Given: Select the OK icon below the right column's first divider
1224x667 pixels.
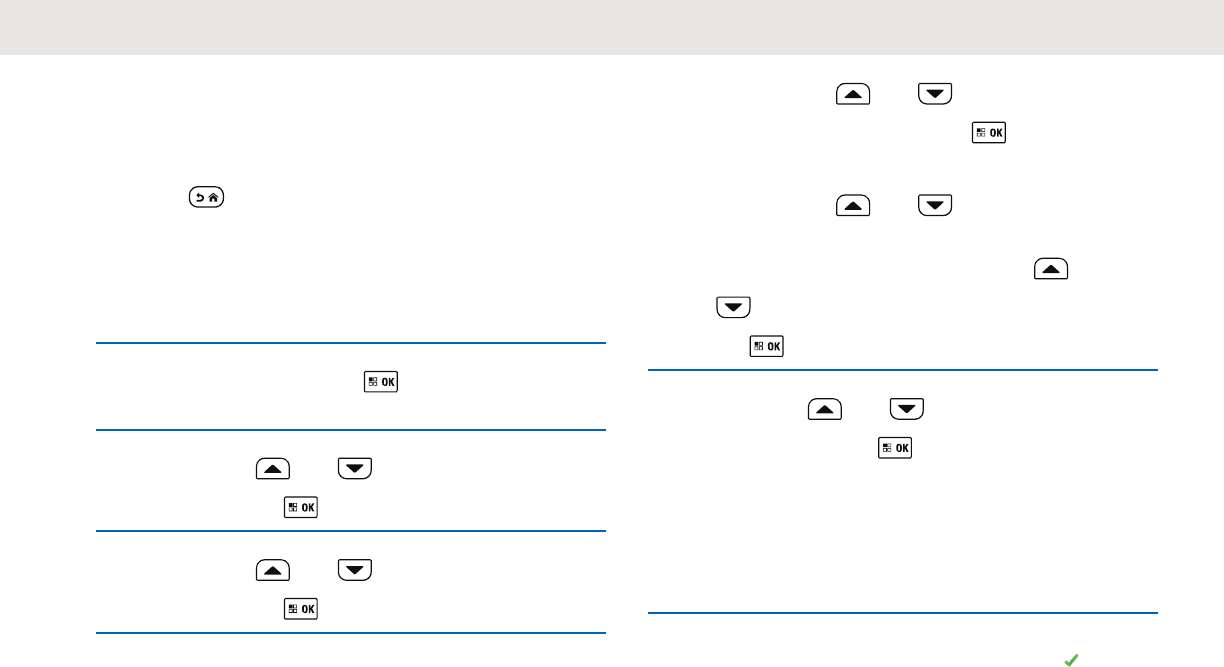Looking at the screenshot, I should [x=895, y=447].
